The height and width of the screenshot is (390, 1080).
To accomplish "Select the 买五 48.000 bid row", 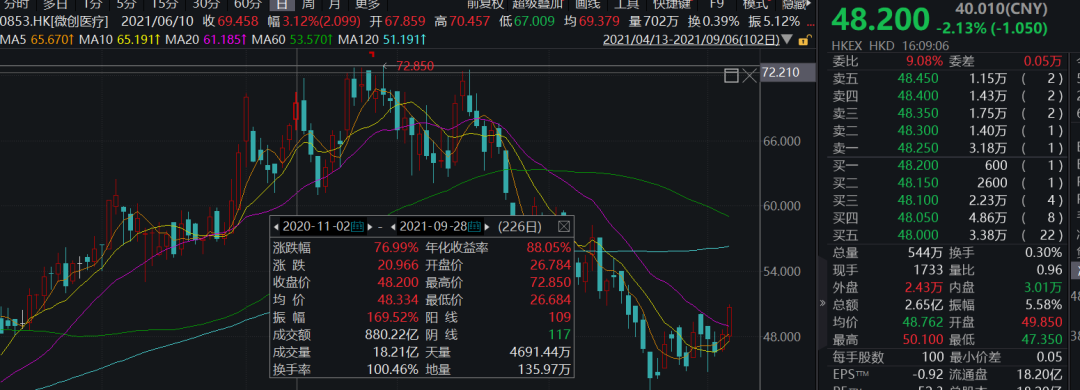I will point(949,235).
